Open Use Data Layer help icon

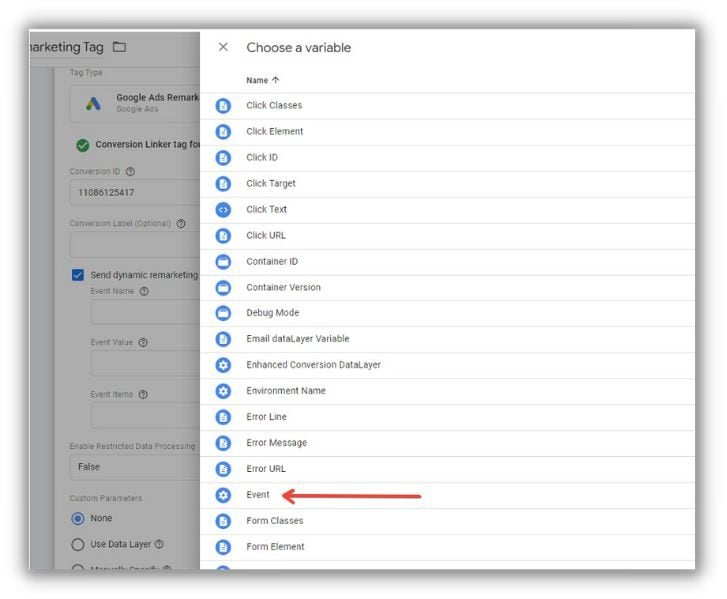click(159, 544)
